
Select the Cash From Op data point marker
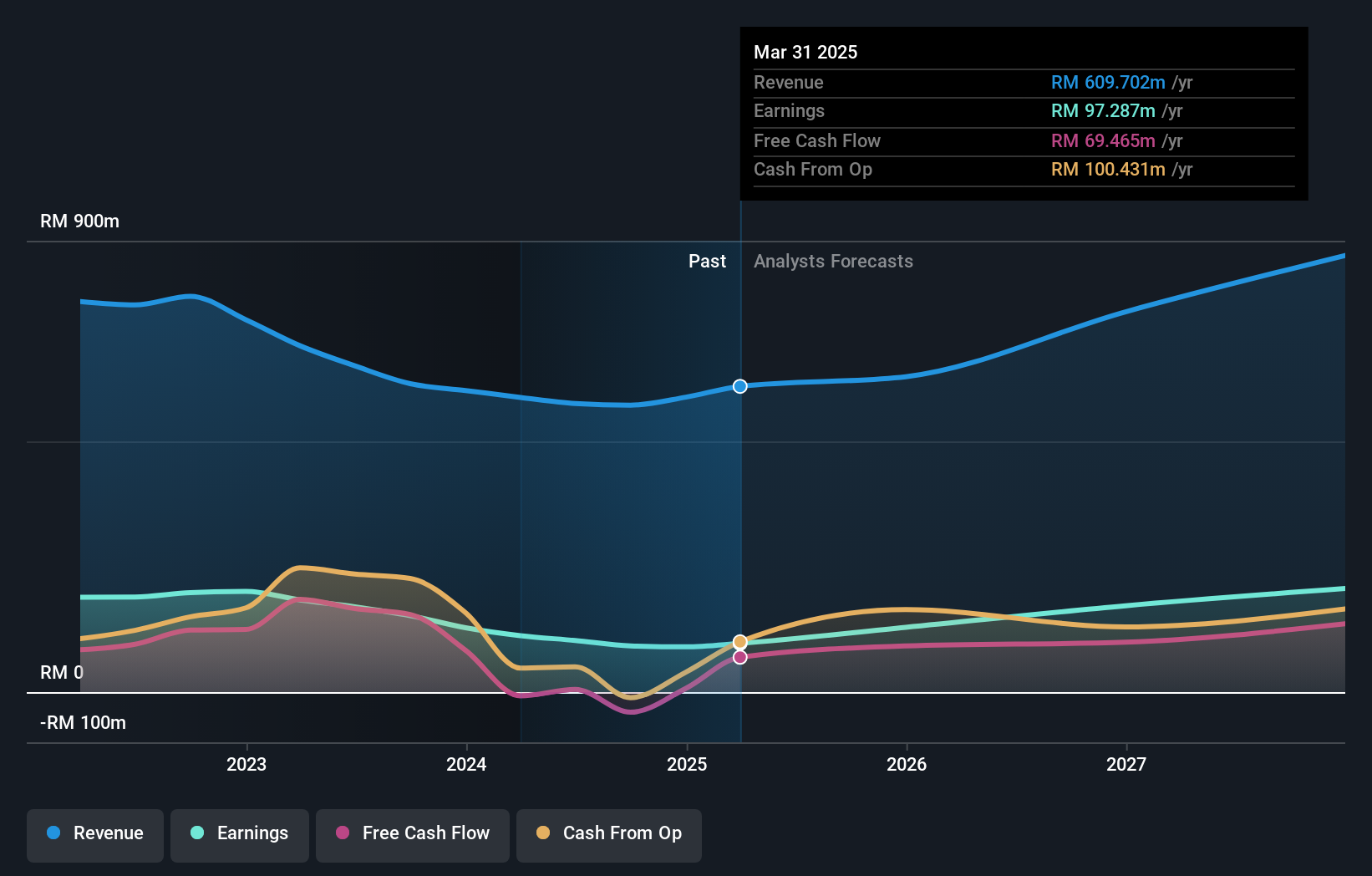pos(740,642)
